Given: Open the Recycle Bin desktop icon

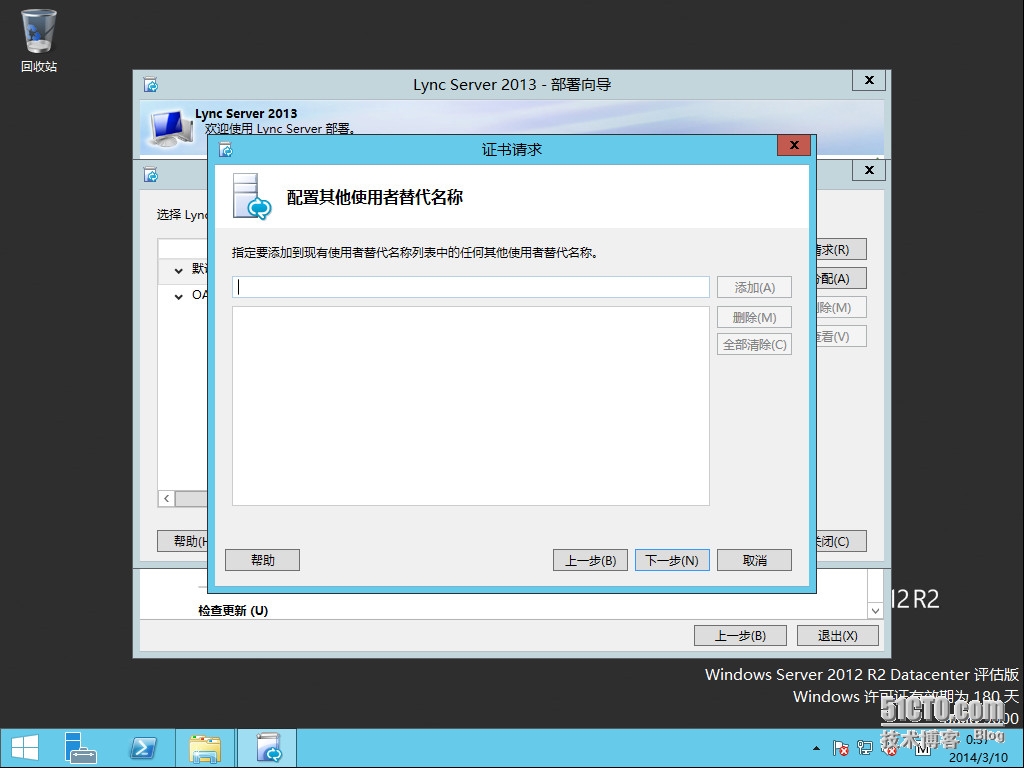Looking at the screenshot, I should pos(39,40).
